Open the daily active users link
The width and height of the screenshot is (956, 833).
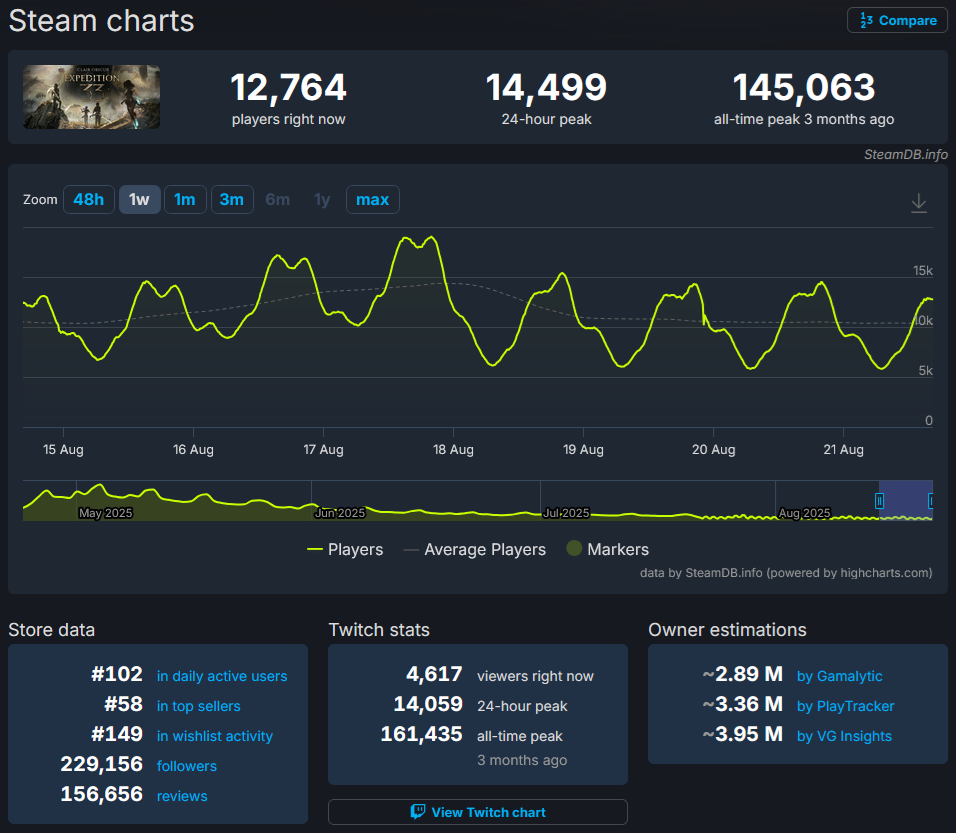click(x=221, y=676)
